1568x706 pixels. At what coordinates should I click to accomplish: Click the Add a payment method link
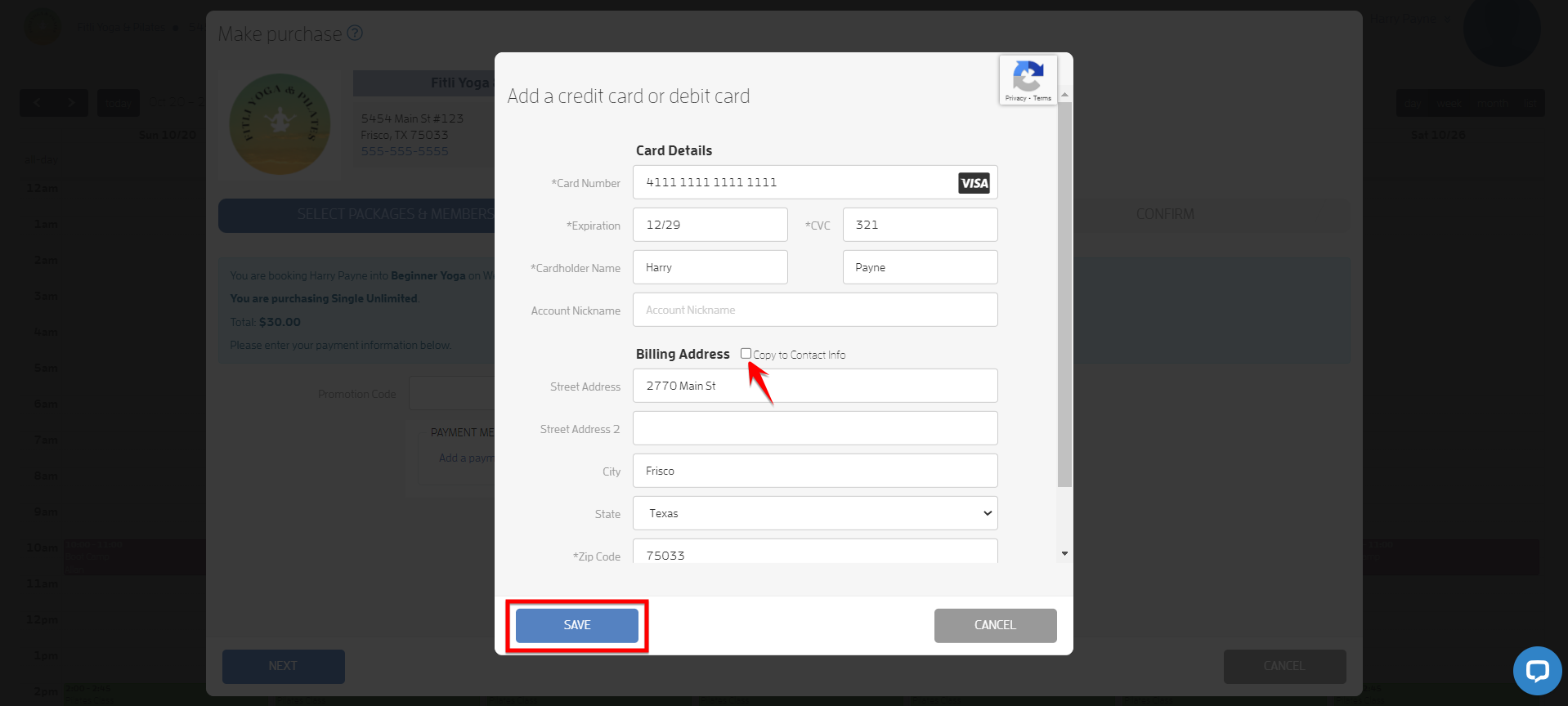(x=467, y=458)
